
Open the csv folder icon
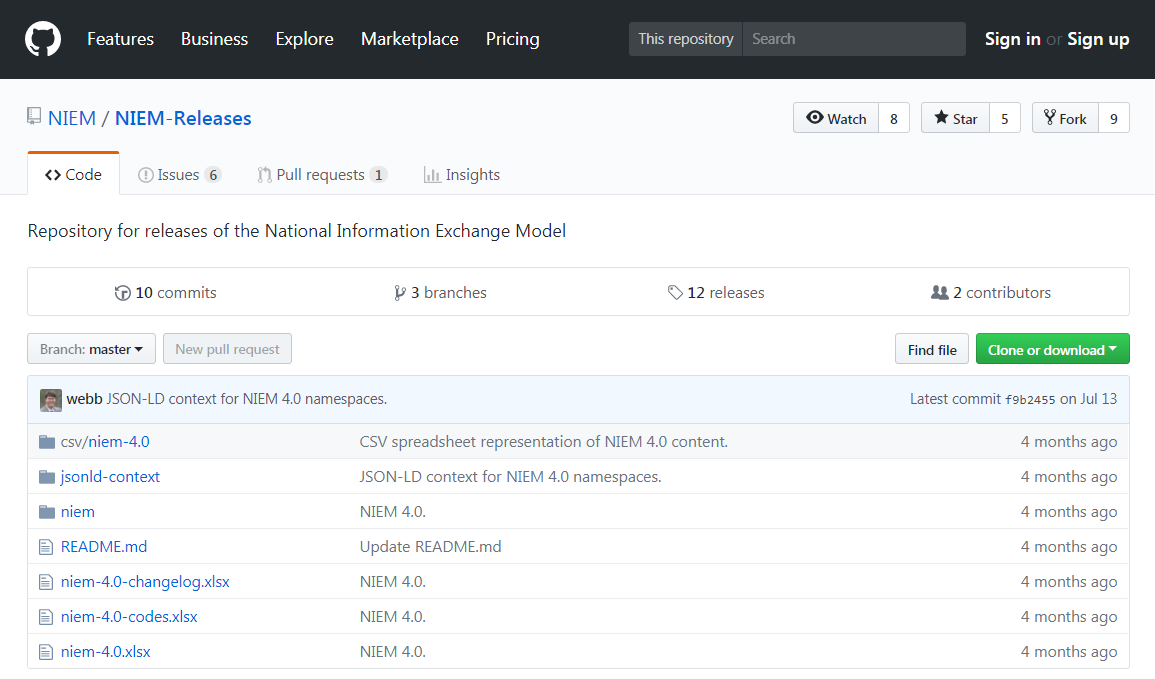pyautogui.click(x=46, y=442)
